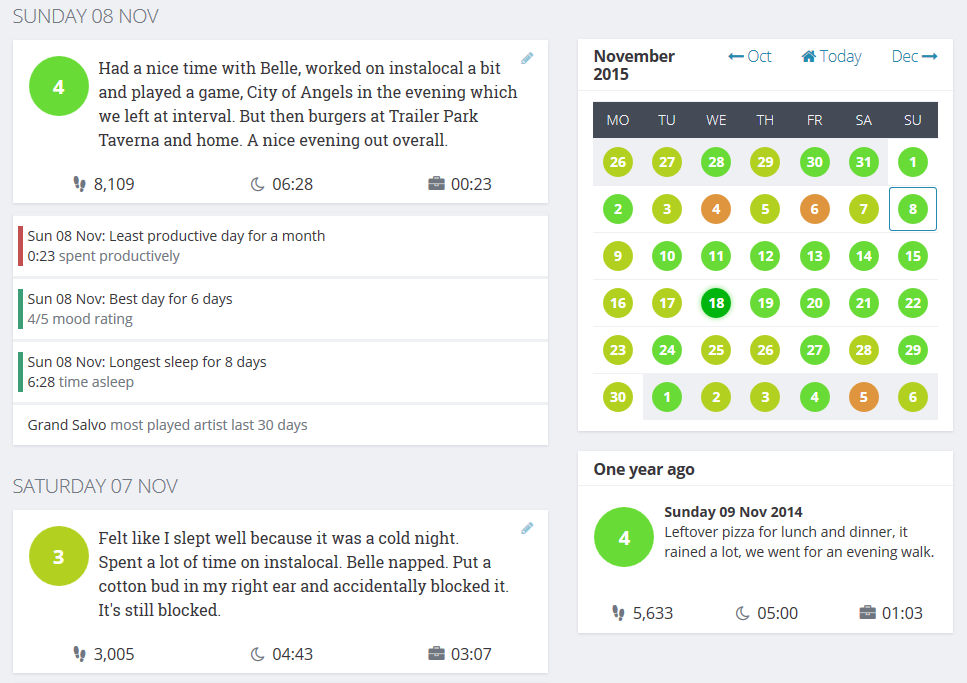This screenshot has width=967, height=683.
Task: Edit the Saturday 07 Nov entry
Action: pos(527,528)
